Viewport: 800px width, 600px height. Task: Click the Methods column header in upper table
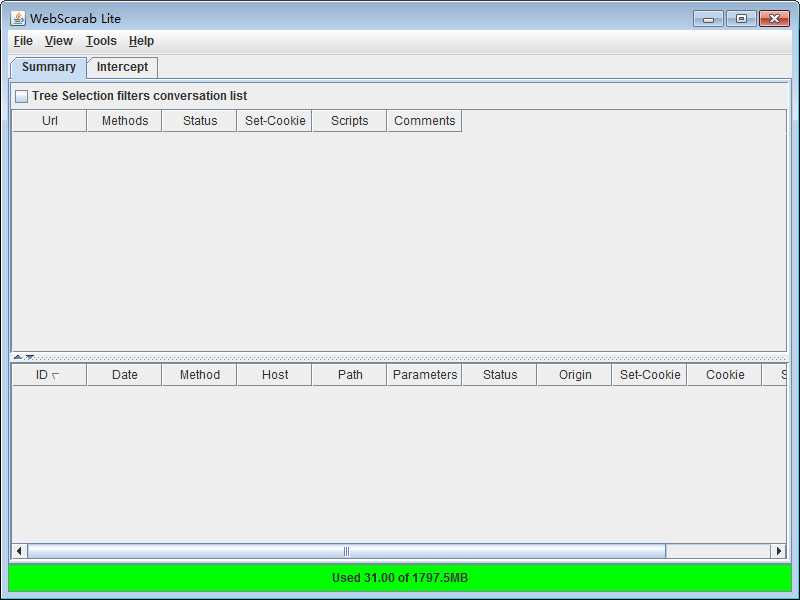point(124,121)
